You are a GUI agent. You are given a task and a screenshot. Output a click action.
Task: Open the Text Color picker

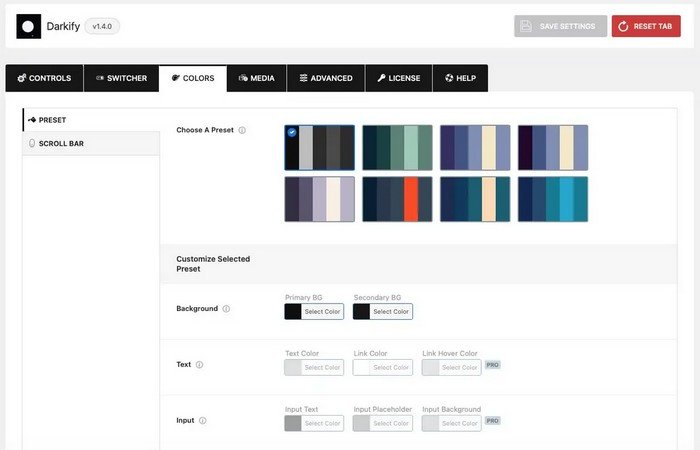click(x=314, y=367)
